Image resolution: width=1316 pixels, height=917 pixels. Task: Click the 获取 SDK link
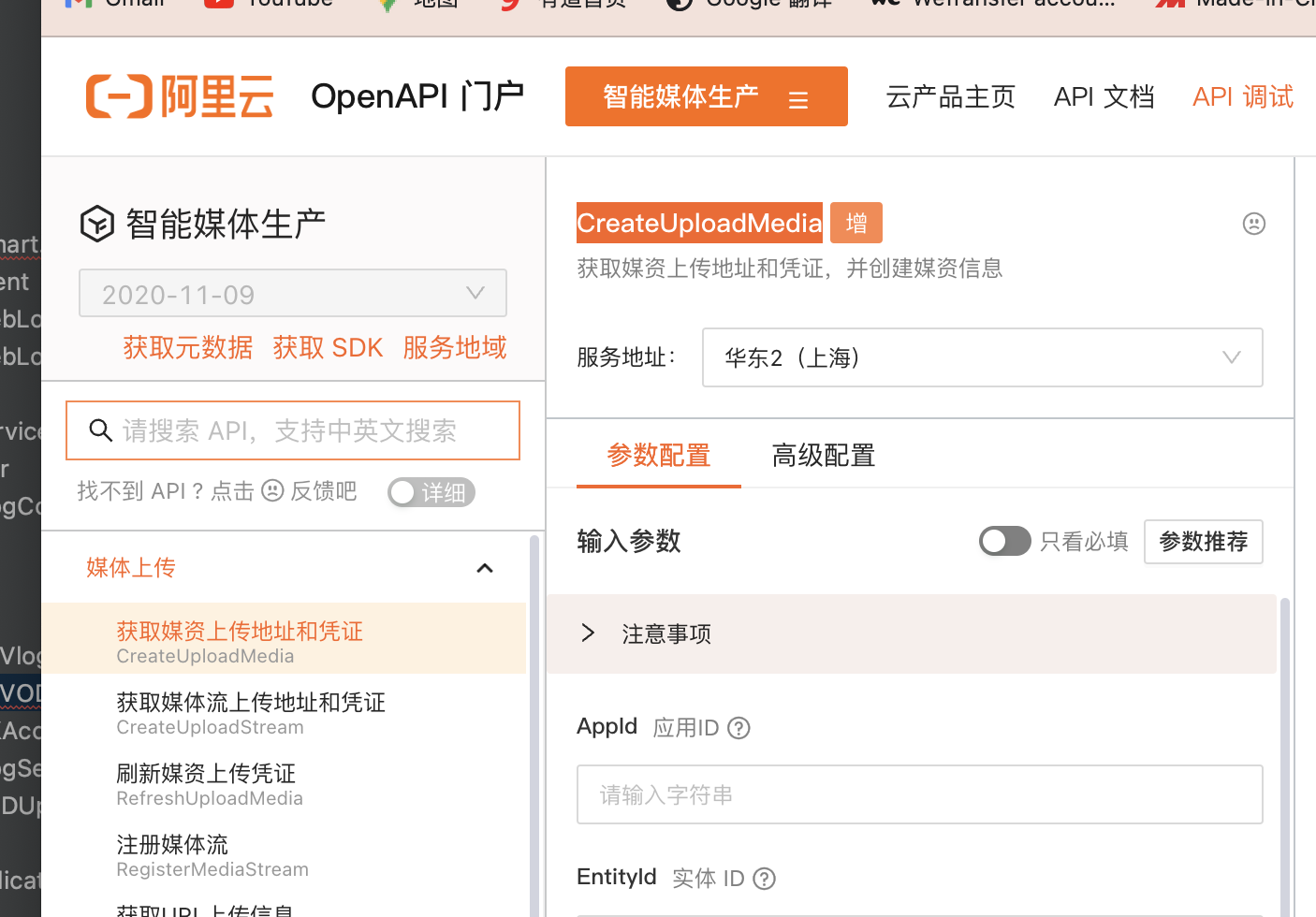tap(328, 348)
